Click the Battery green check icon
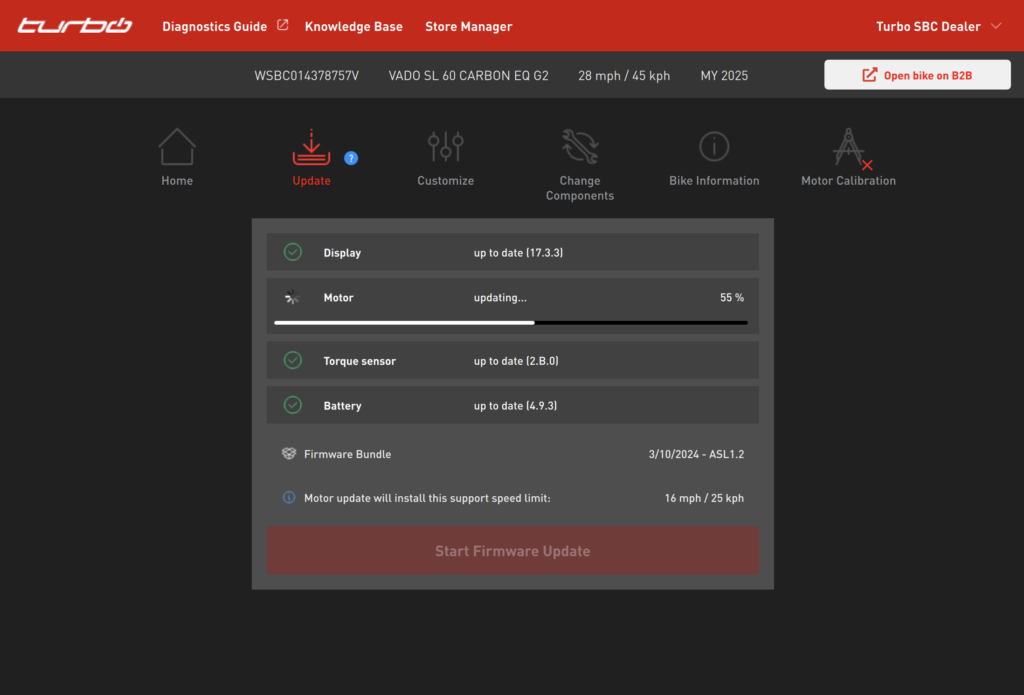1024x695 pixels. pos(293,405)
